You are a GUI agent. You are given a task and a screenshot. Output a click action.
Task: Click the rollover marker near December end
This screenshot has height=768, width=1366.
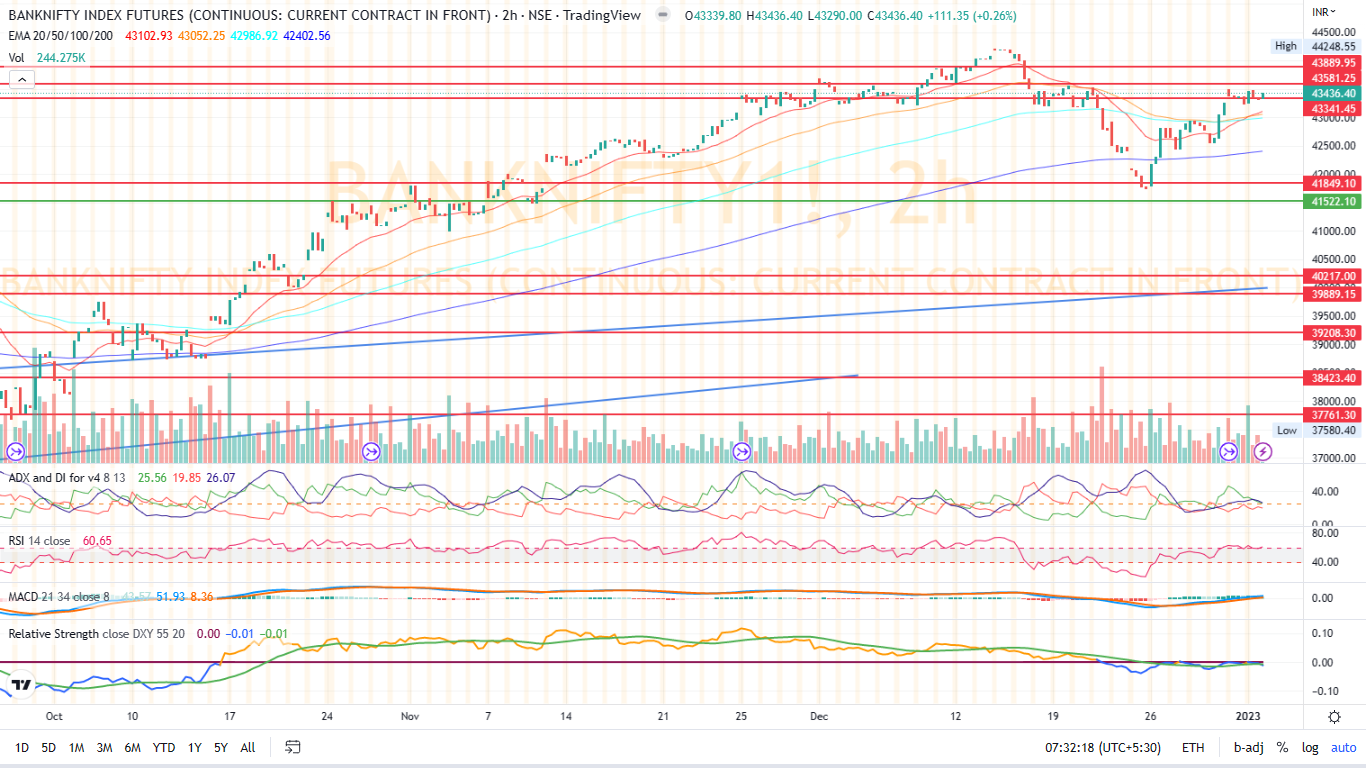(1229, 452)
